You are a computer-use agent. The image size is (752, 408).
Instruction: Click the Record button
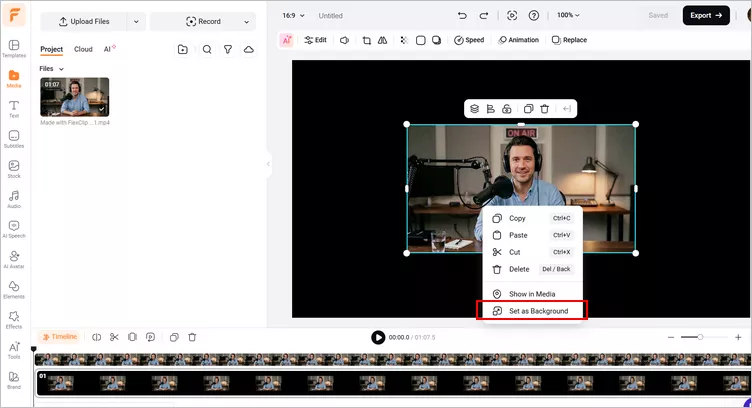tap(203, 22)
